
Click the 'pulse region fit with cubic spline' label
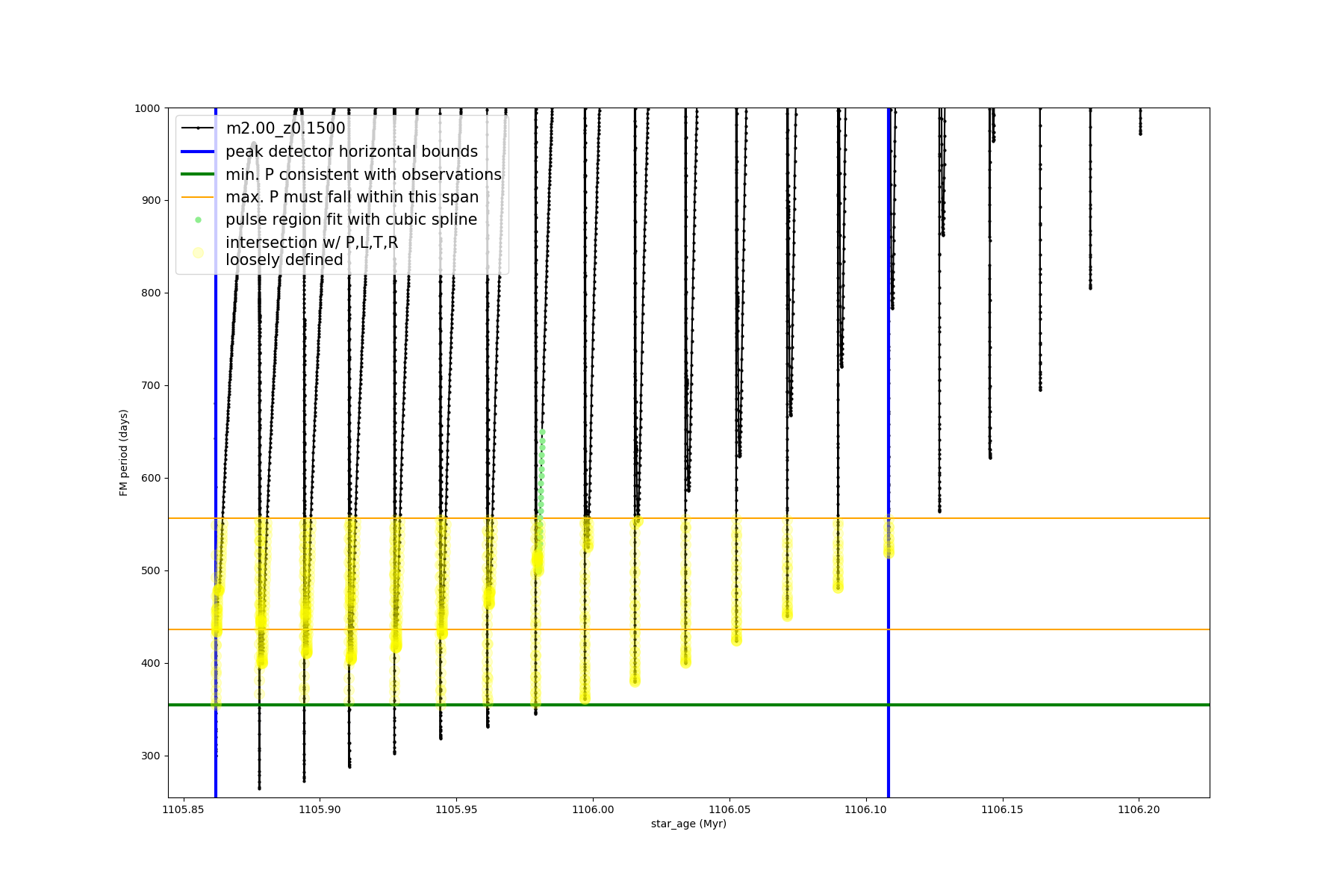[351, 220]
